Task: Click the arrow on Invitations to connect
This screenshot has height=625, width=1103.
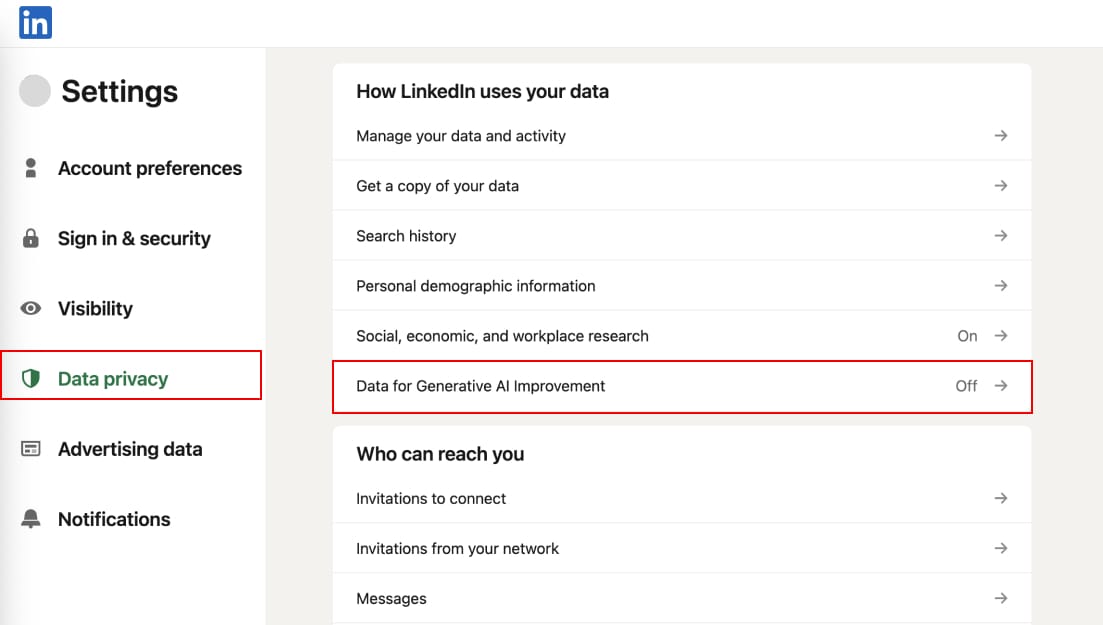Action: (x=1001, y=498)
